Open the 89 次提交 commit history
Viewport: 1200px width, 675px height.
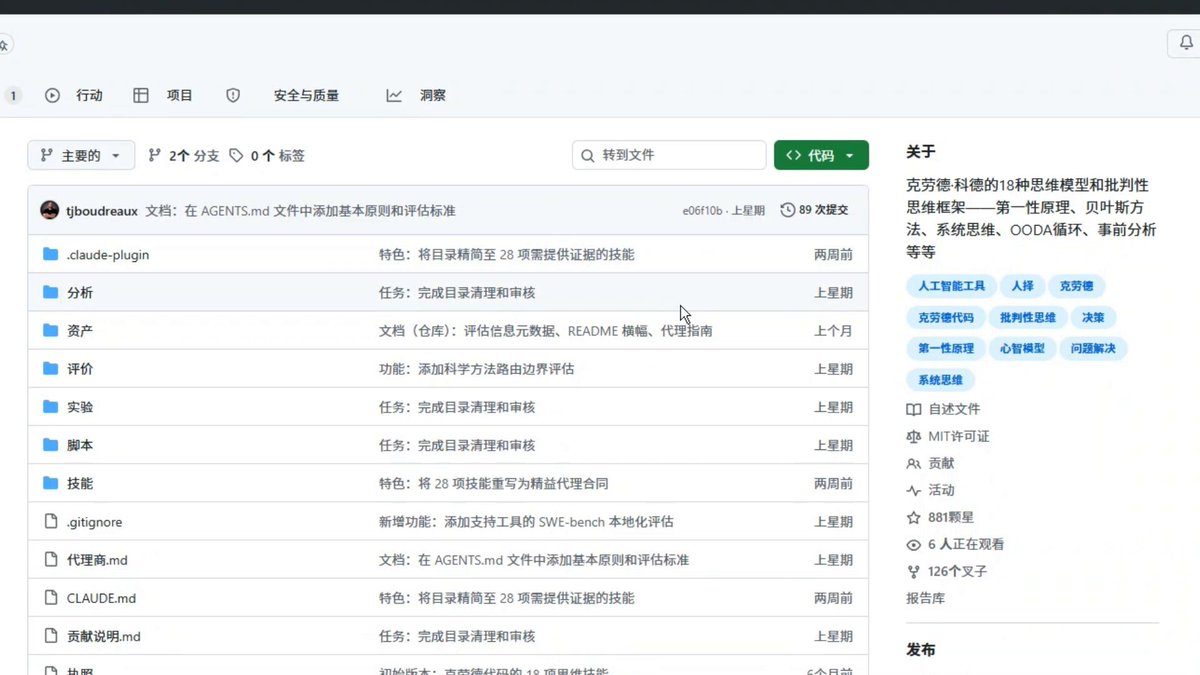814,210
